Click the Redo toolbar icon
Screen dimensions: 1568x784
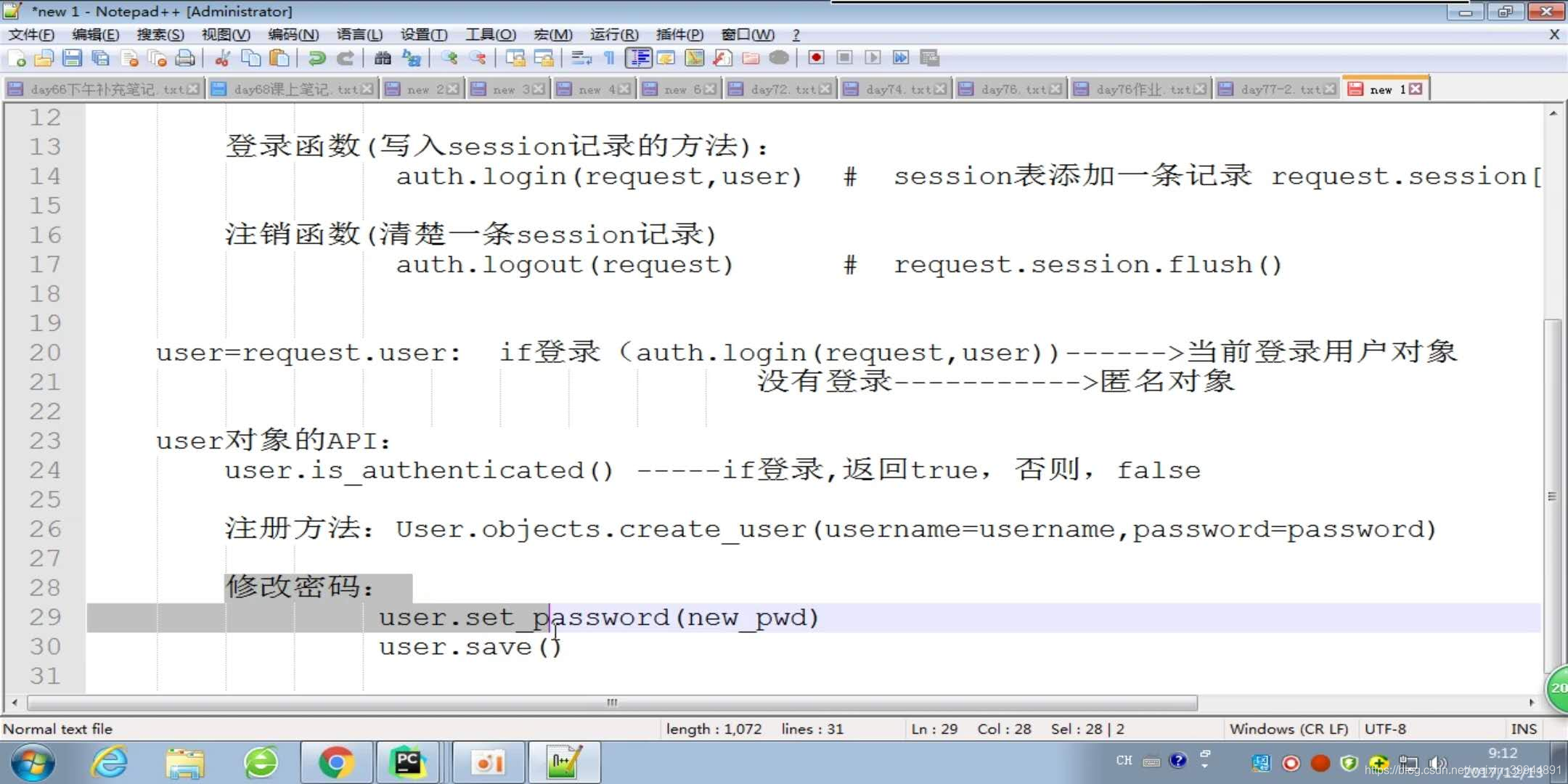[x=345, y=58]
